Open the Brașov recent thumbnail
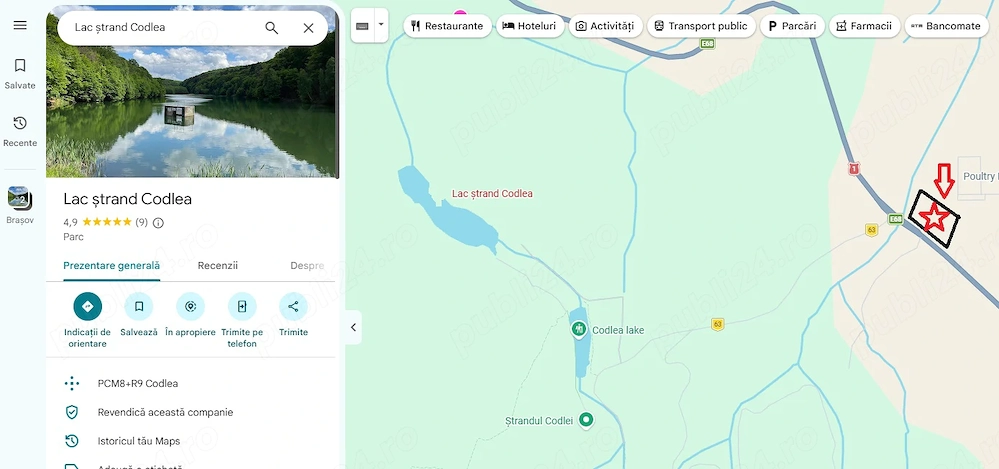999x469 pixels. (20, 205)
